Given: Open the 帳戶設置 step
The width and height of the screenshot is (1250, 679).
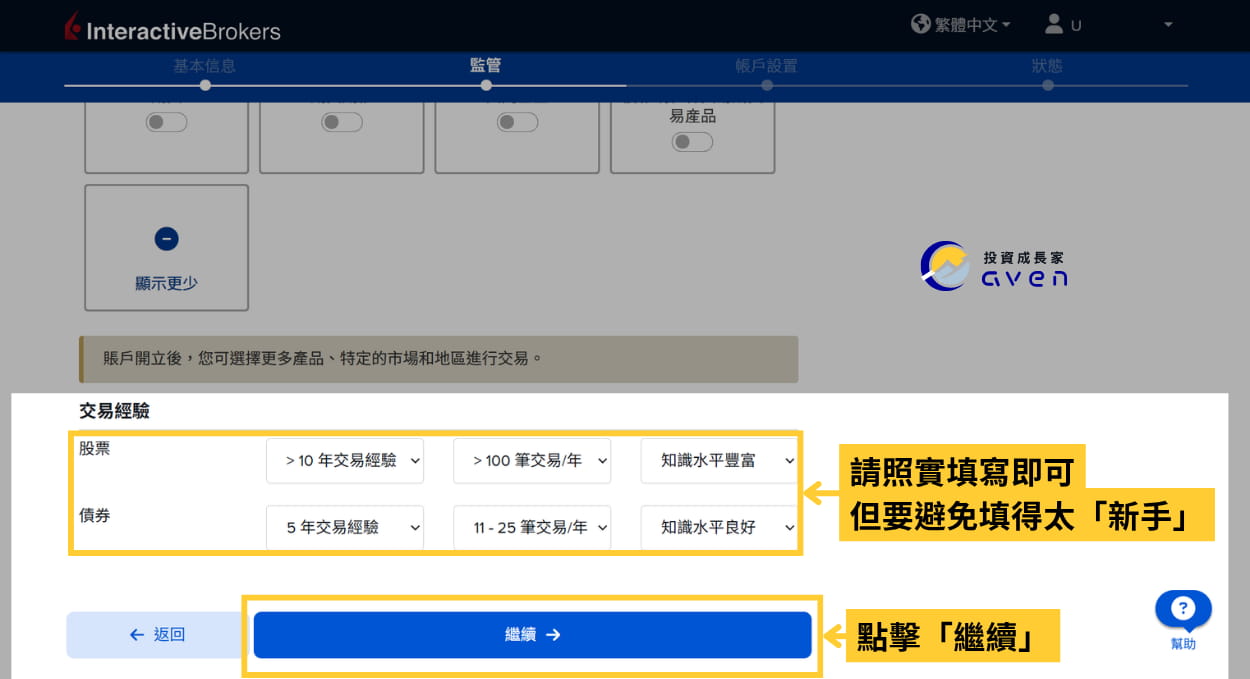Looking at the screenshot, I should pos(766,66).
